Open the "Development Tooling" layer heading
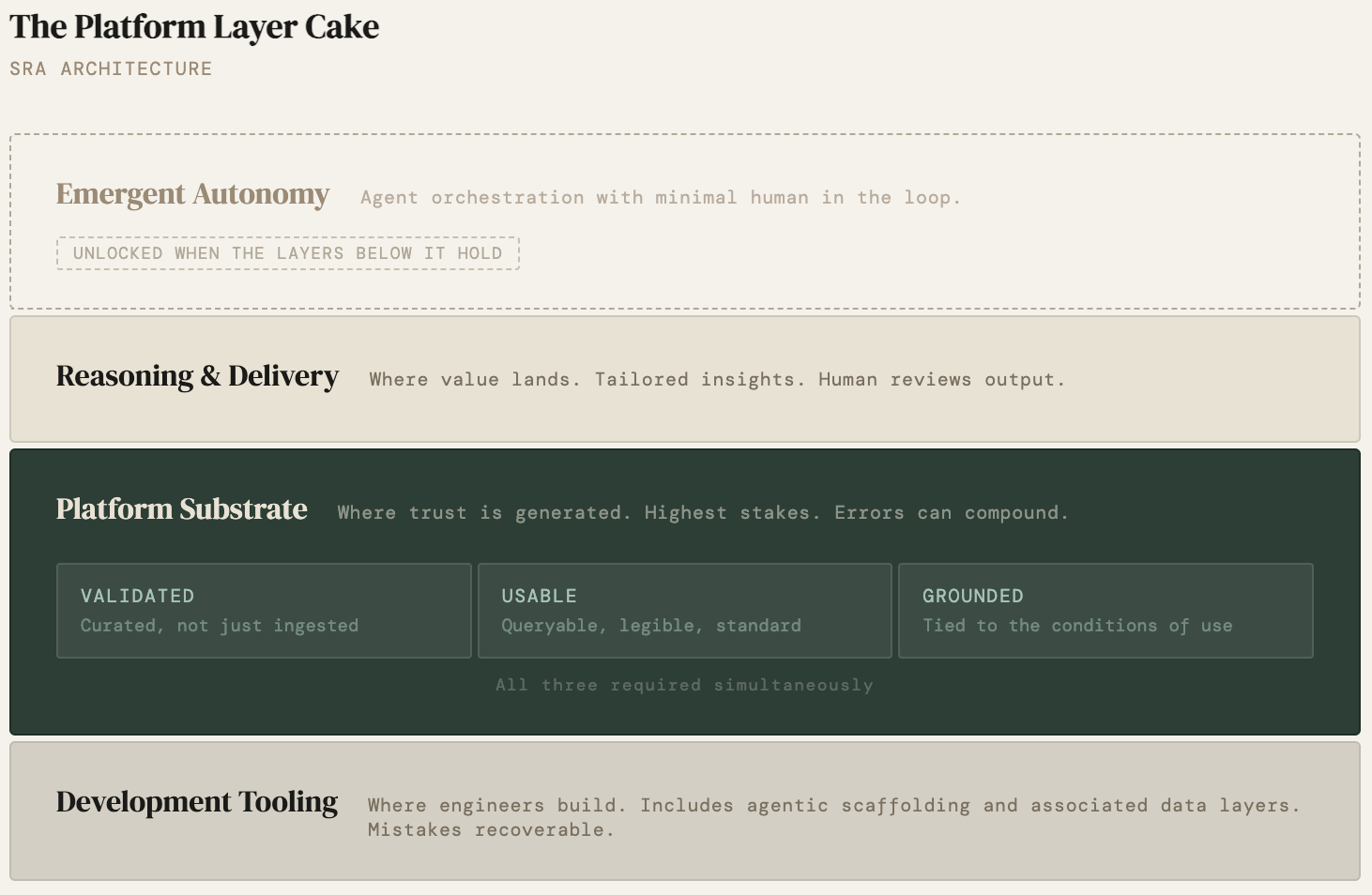 197,802
